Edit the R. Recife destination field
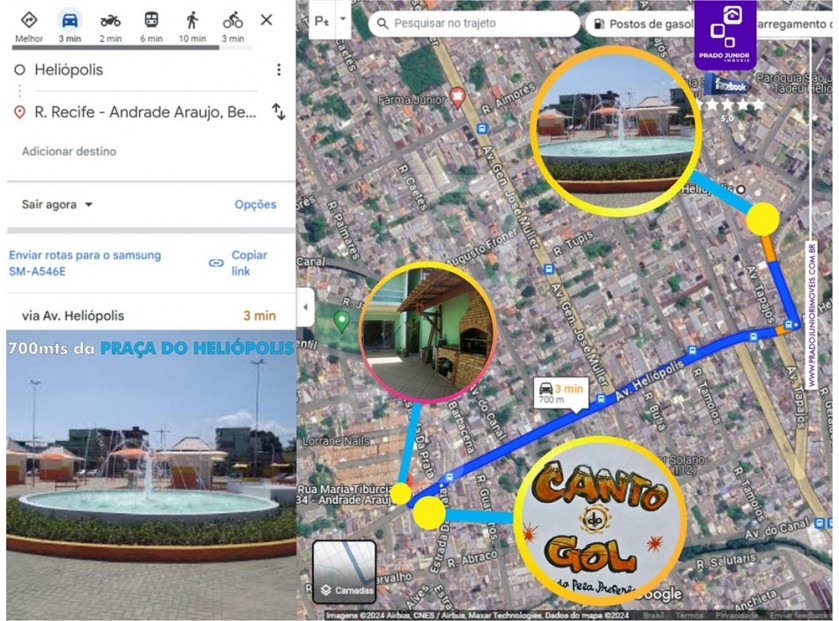Image resolution: width=839 pixels, height=621 pixels. 146,112
